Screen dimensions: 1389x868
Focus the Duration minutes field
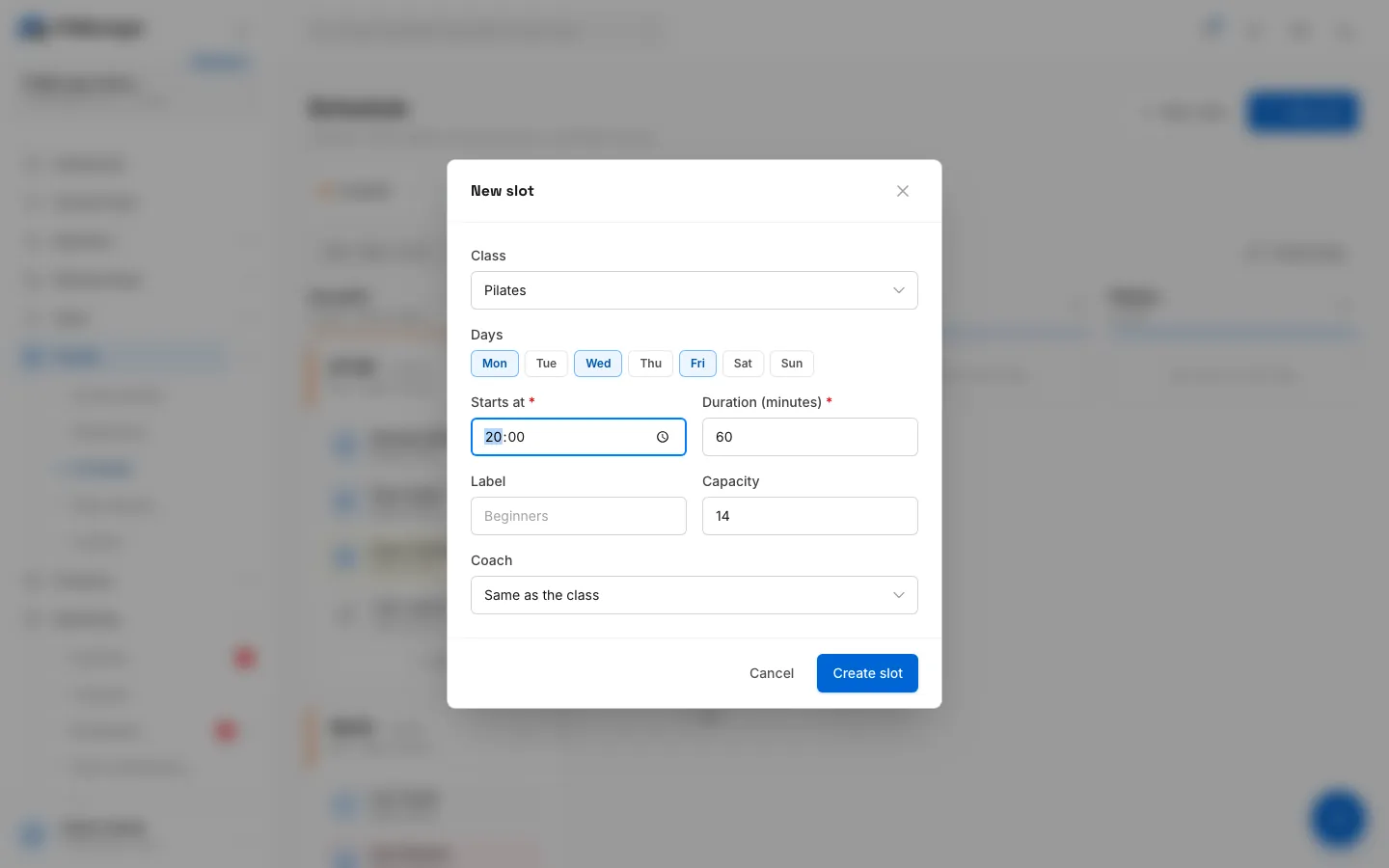click(810, 437)
